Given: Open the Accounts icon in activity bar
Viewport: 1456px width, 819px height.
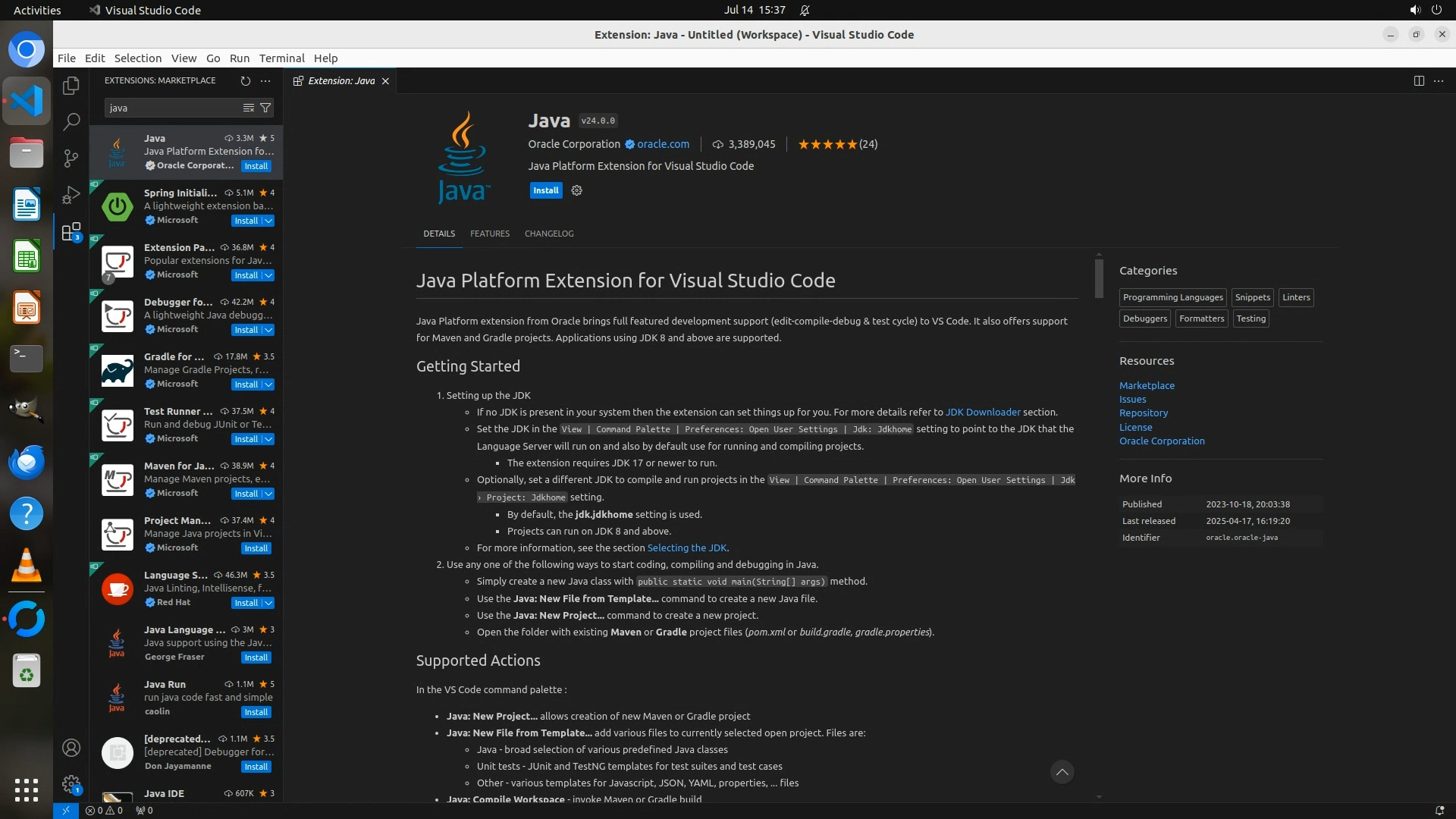Looking at the screenshot, I should pos(71,748).
